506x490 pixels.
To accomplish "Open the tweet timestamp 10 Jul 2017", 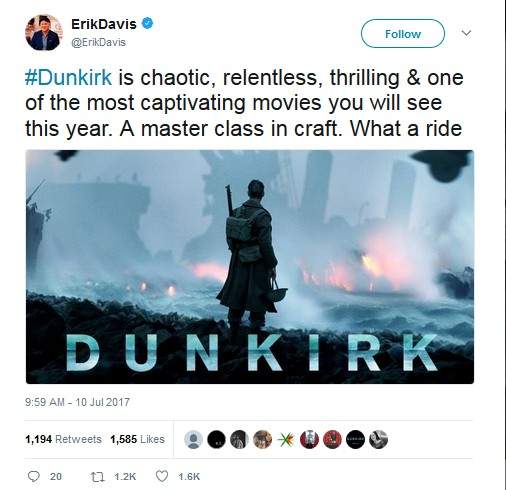I will click(77, 402).
